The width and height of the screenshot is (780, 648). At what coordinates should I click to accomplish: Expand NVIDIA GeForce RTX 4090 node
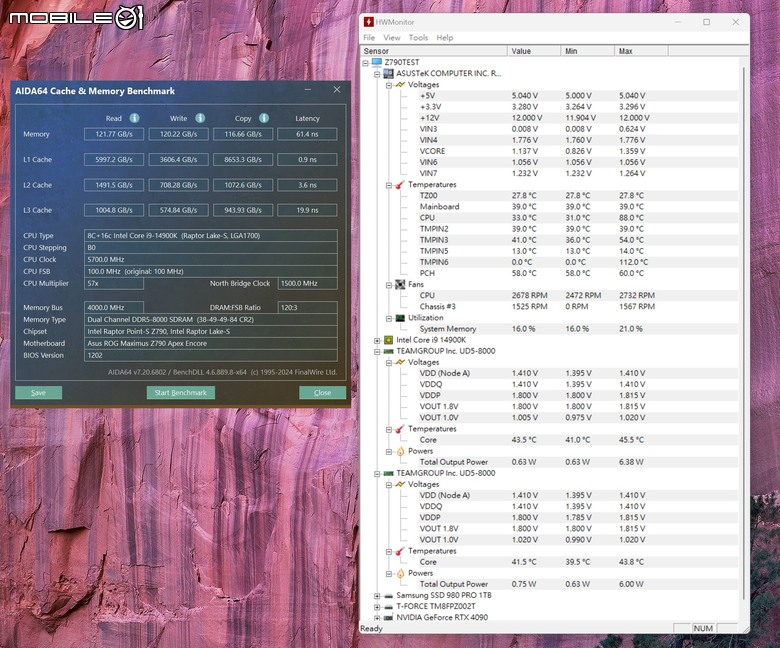[x=377, y=618]
